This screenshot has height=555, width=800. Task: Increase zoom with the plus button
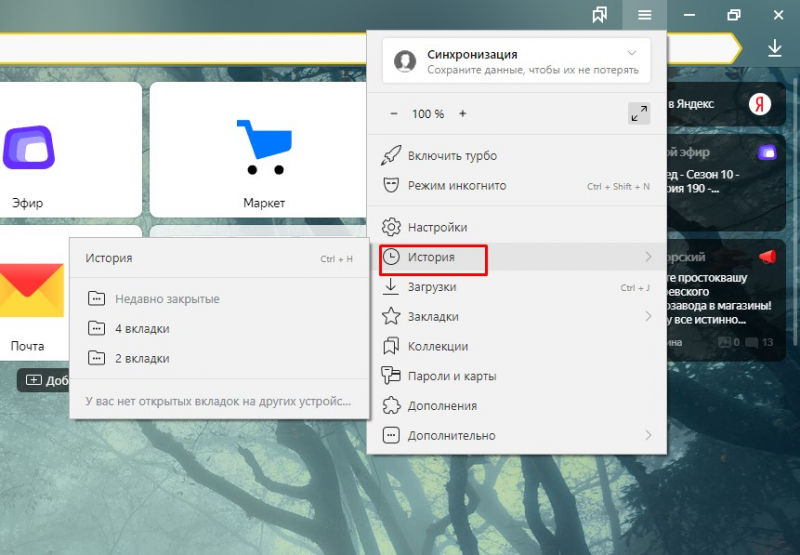pos(463,113)
